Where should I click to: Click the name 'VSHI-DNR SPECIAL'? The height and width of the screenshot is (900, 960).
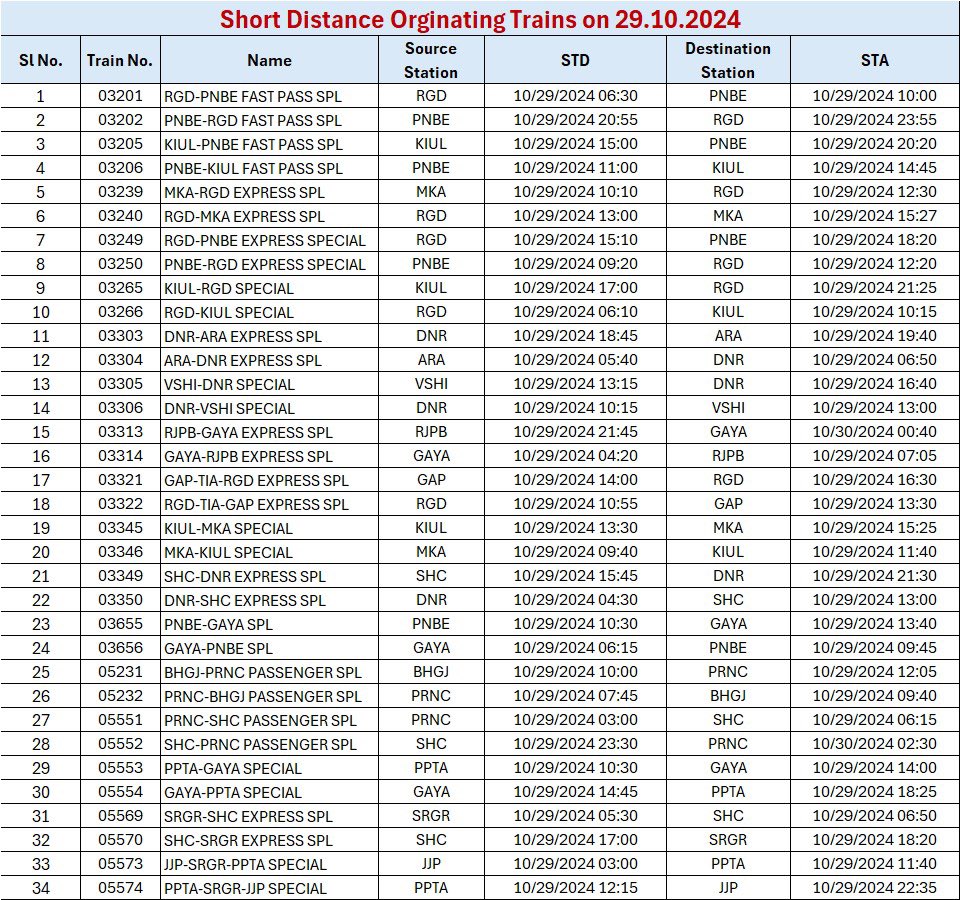(x=229, y=384)
